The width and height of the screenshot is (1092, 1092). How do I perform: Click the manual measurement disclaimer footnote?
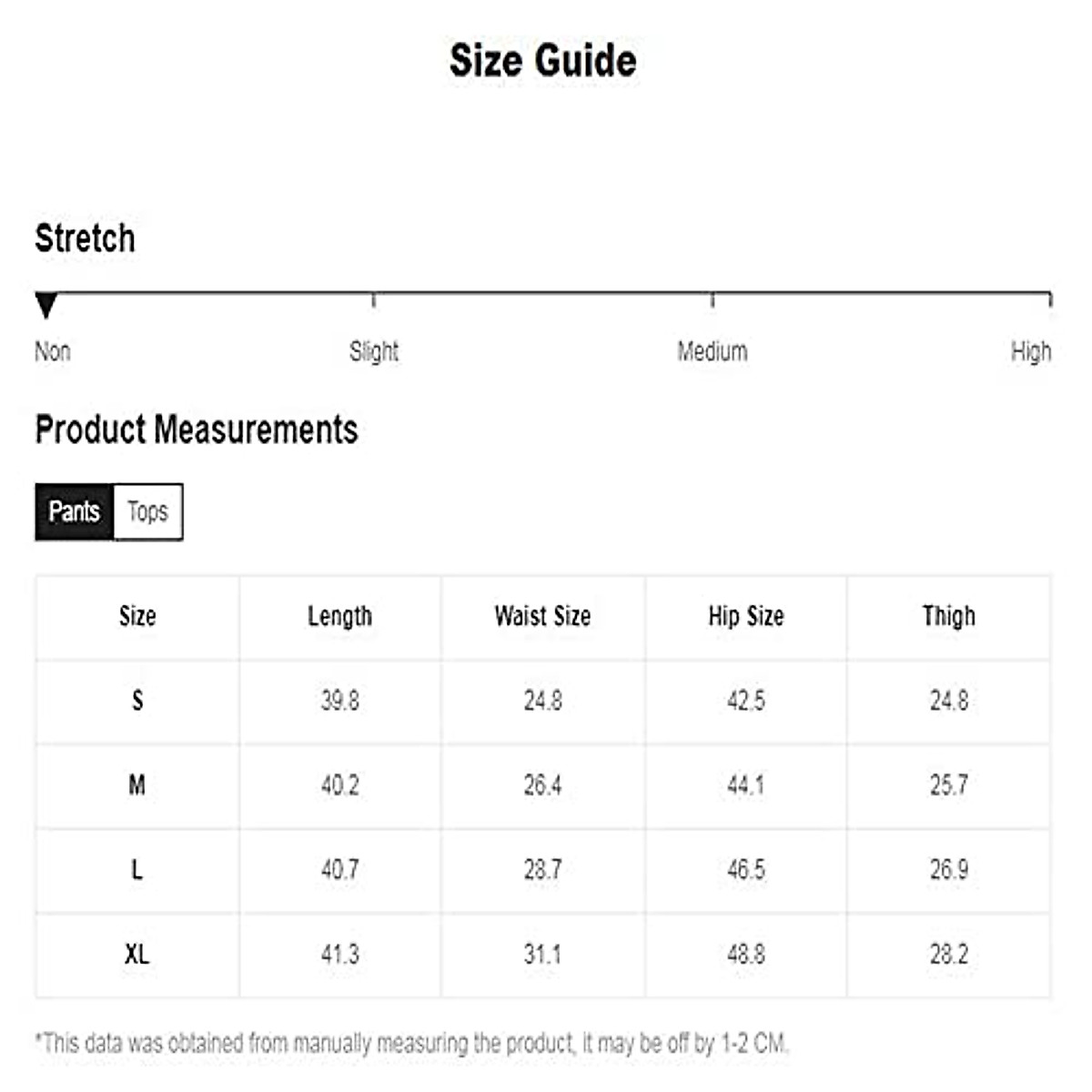pos(411,1043)
